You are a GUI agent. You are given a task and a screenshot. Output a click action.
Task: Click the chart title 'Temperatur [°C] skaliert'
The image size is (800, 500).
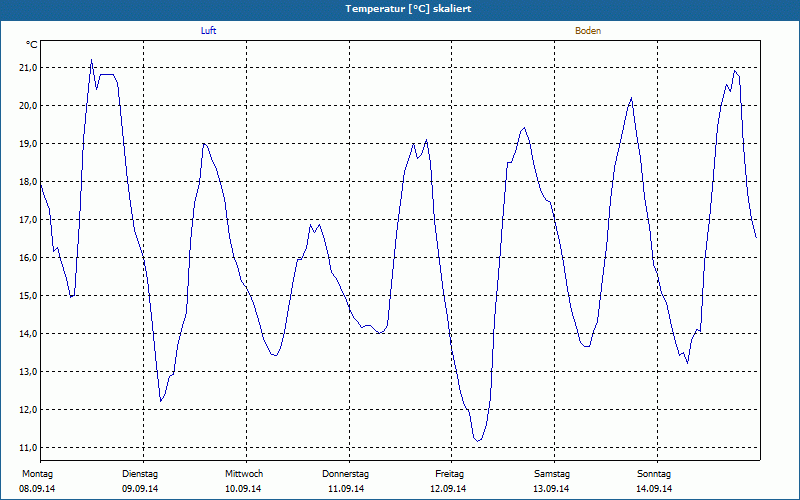tap(408, 9)
